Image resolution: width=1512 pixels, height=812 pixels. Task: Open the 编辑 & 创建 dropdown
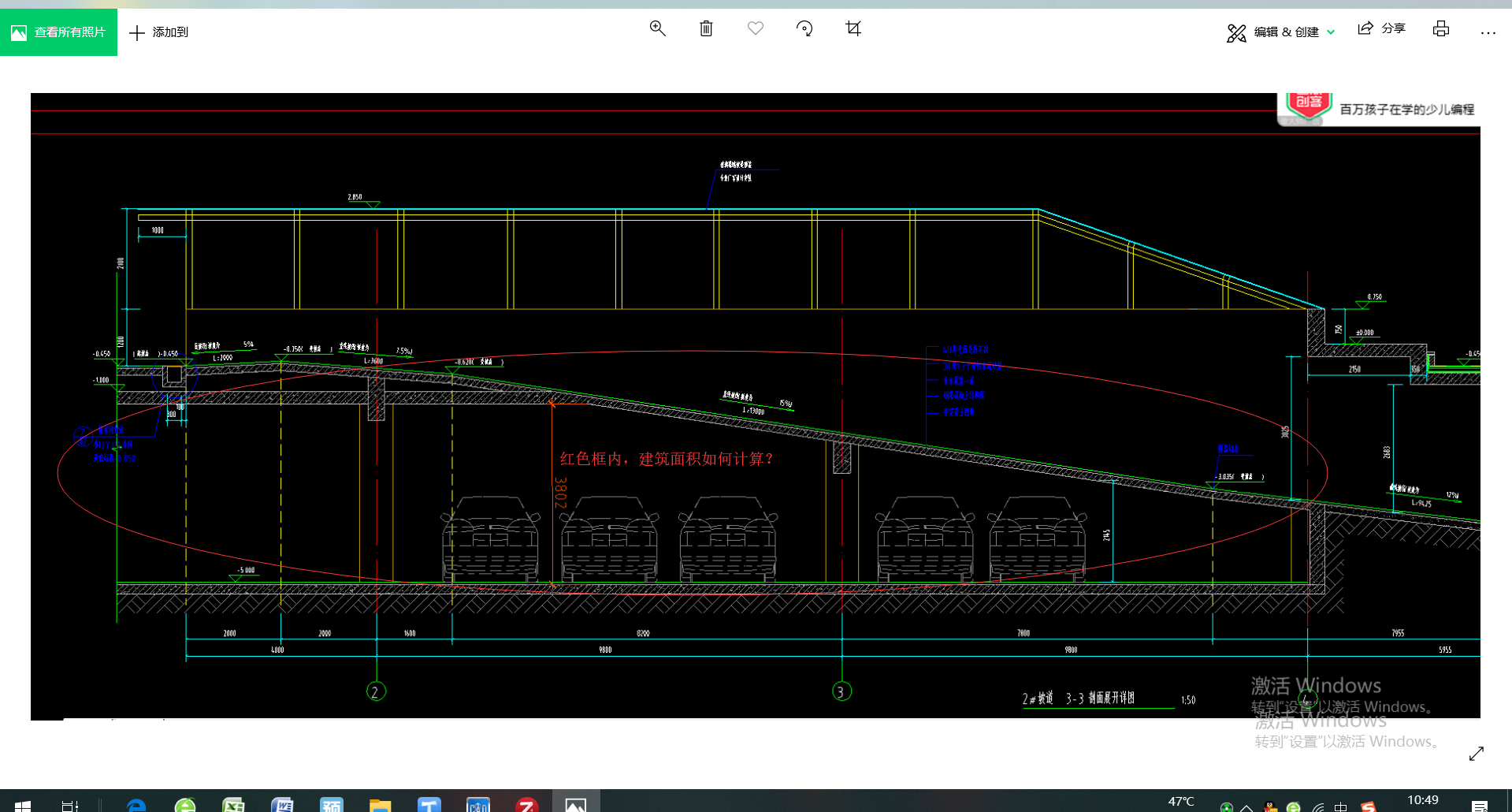[1280, 32]
